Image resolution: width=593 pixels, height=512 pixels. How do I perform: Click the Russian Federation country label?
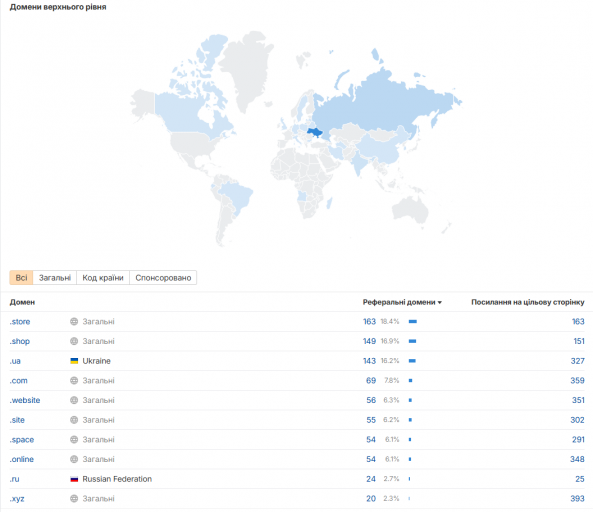[117, 479]
